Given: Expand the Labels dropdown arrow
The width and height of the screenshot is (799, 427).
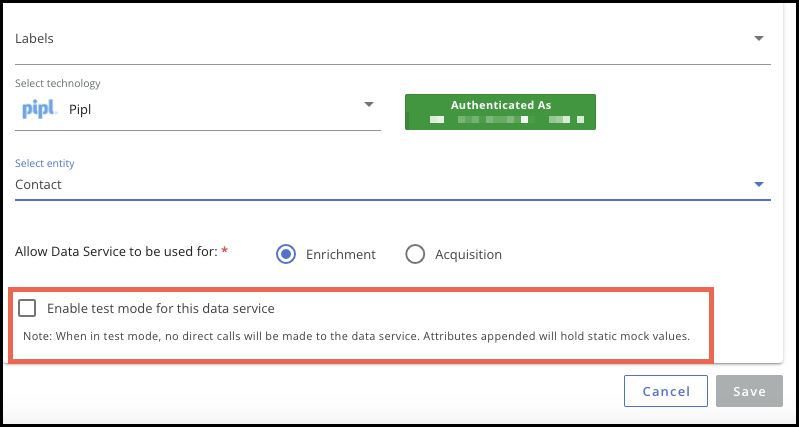Looking at the screenshot, I should tap(759, 39).
